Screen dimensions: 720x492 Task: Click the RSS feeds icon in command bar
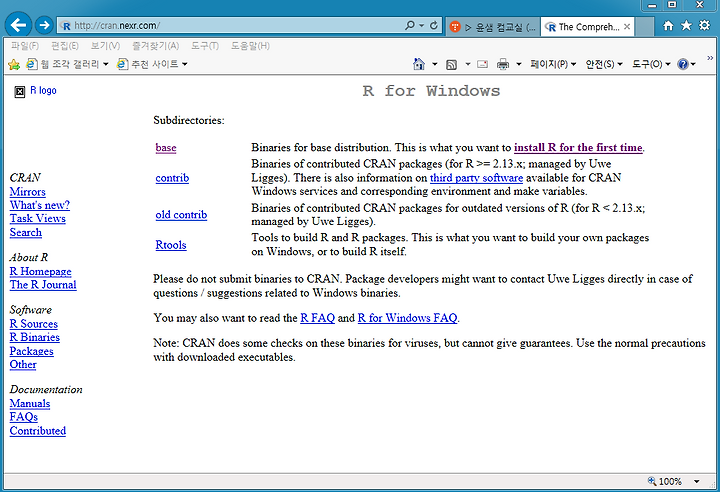click(451, 64)
